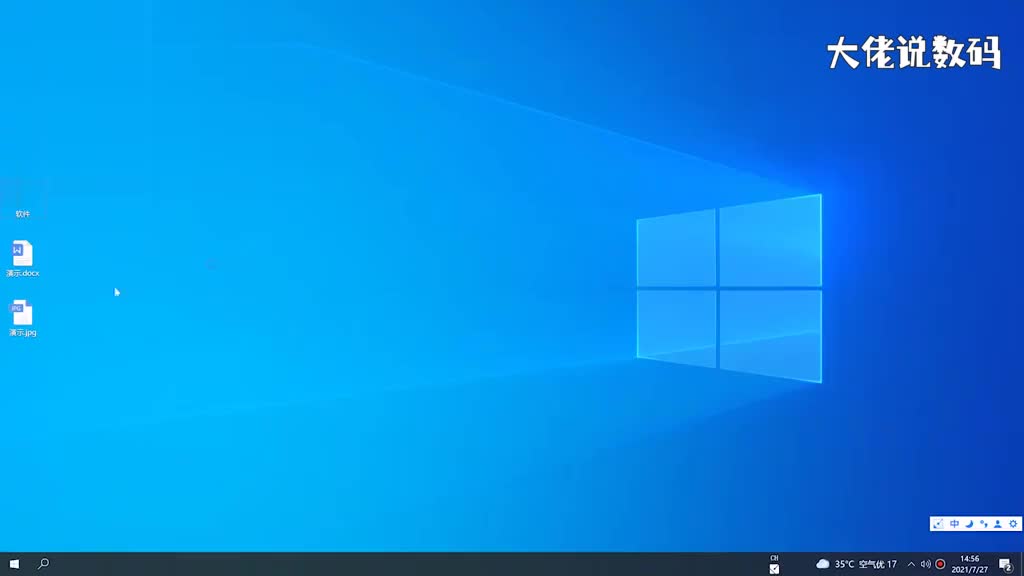Click the cloud weather icon in taskbar
This screenshot has height=576, width=1024.
(822, 564)
